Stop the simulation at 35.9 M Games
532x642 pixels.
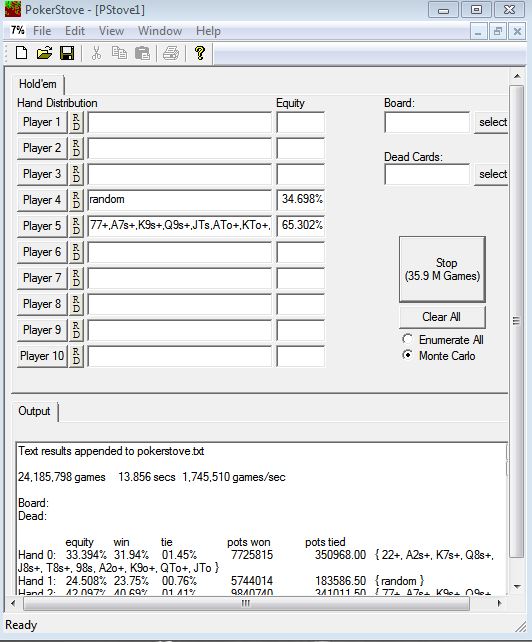442,269
